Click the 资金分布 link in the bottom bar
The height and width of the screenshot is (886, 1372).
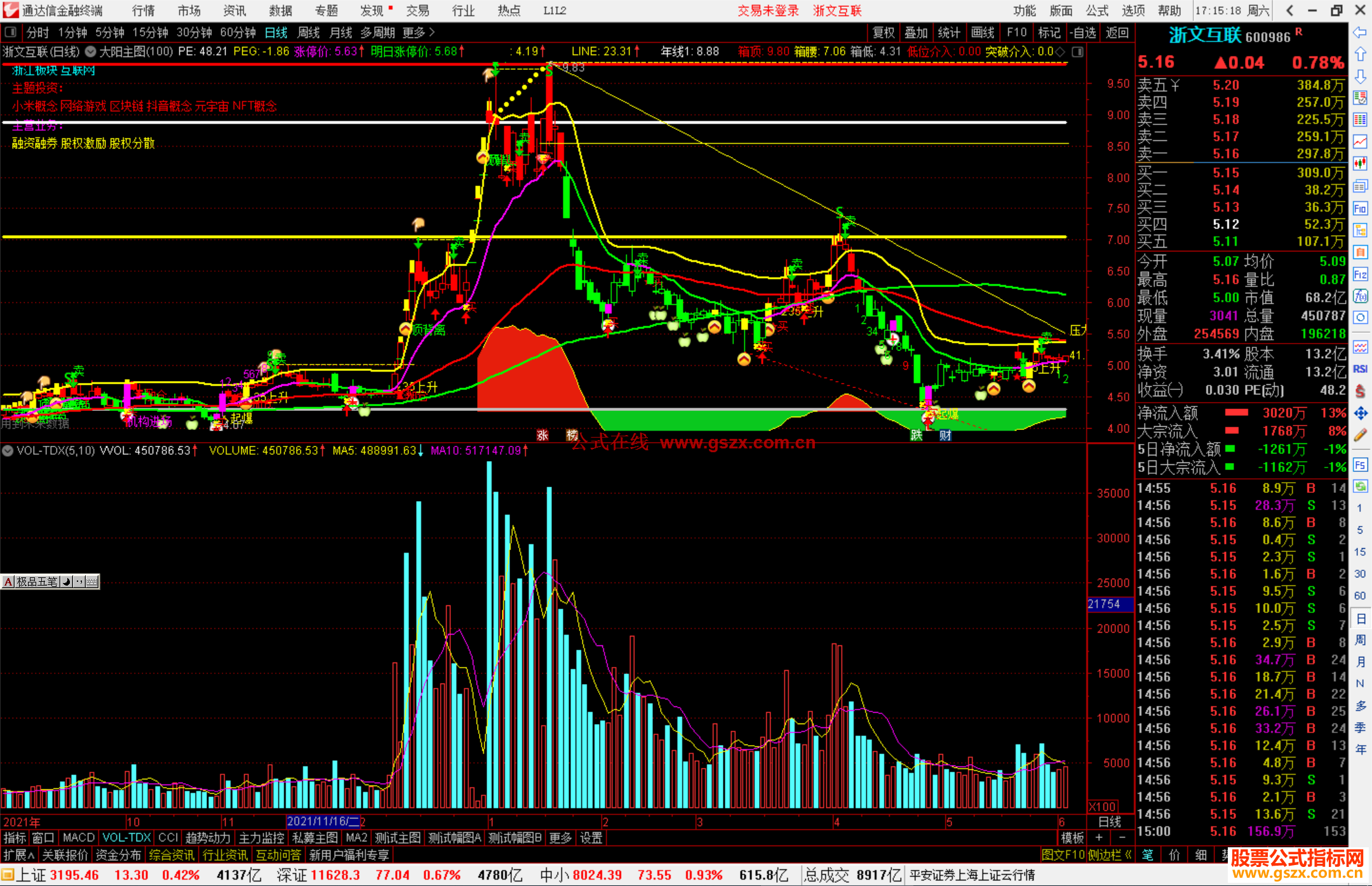click(x=118, y=855)
